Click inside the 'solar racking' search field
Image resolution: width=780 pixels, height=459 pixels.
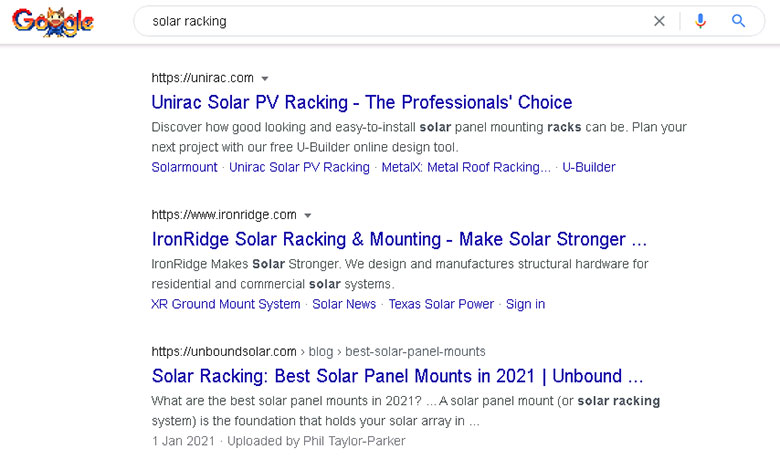pyautogui.click(x=390, y=21)
